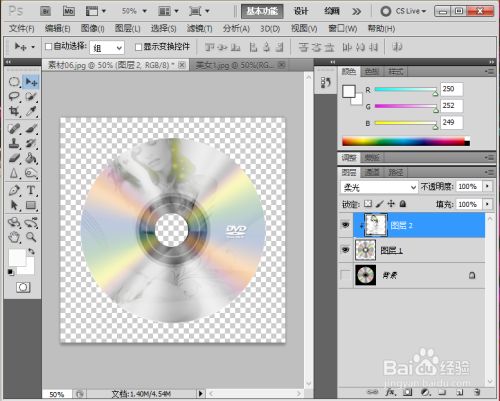The image size is (500, 401).
Task: Select the Move tool in toolbox
Action: [x=31, y=82]
